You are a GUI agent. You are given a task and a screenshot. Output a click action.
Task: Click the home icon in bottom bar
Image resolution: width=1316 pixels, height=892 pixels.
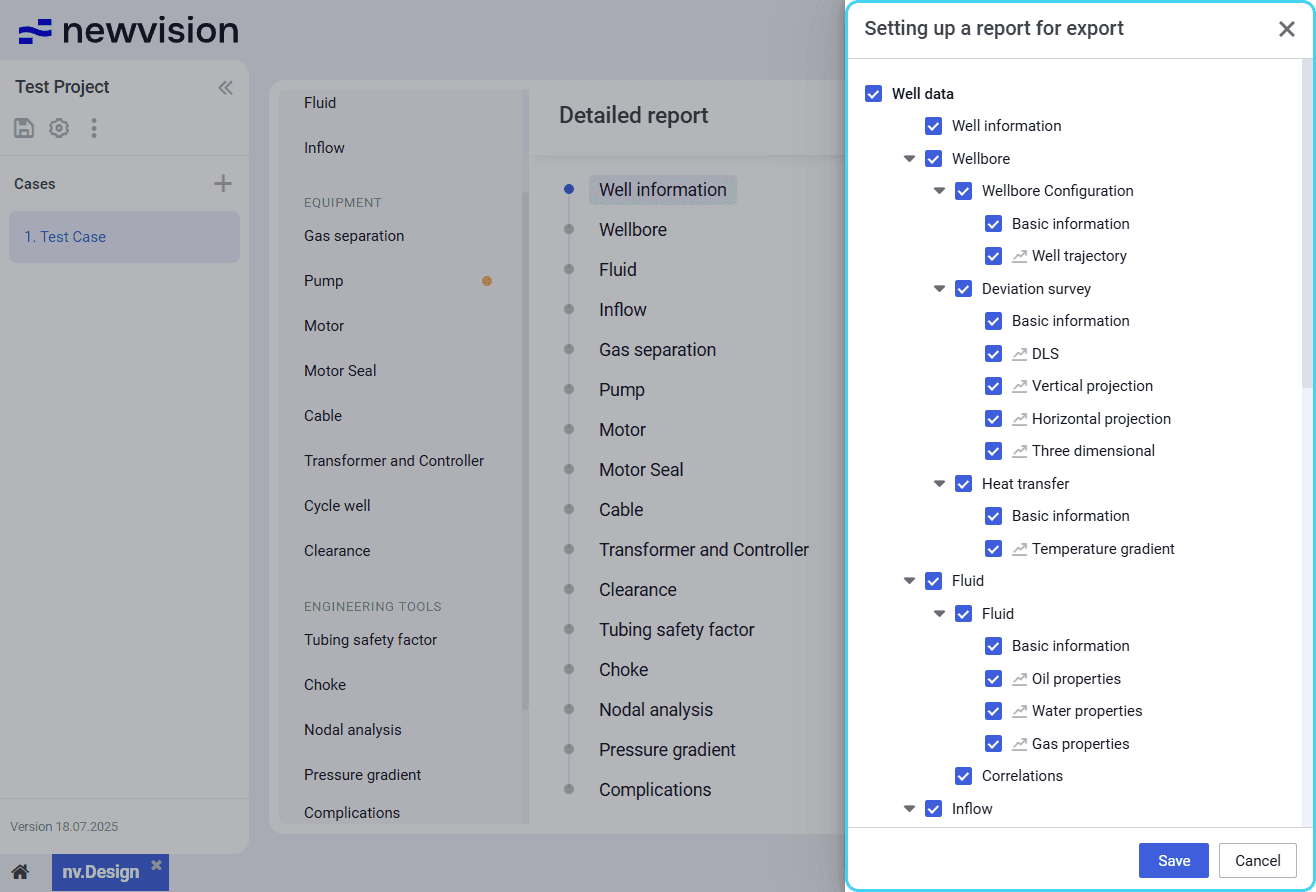pyautogui.click(x=20, y=872)
